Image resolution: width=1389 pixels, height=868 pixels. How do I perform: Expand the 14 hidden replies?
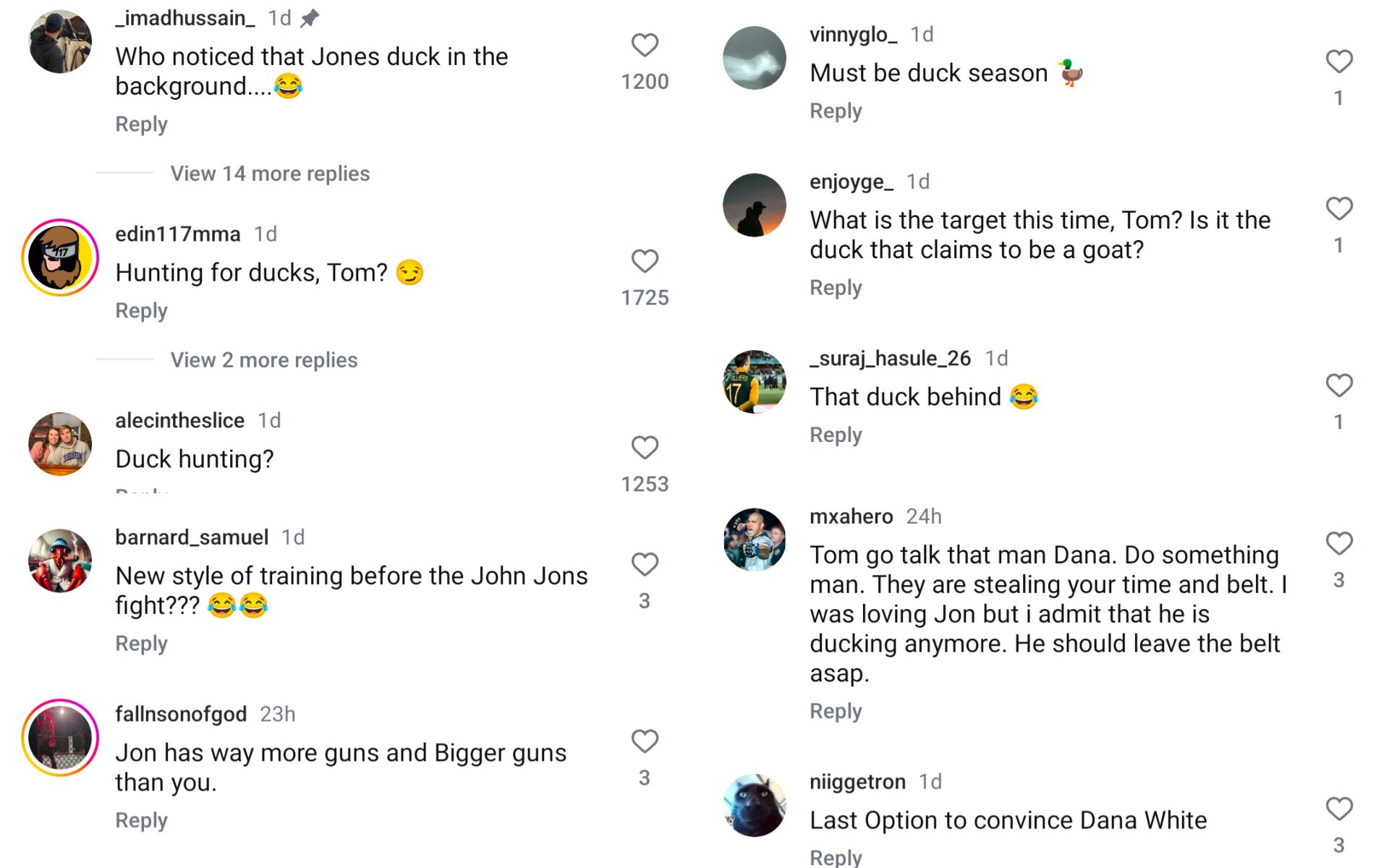[269, 173]
